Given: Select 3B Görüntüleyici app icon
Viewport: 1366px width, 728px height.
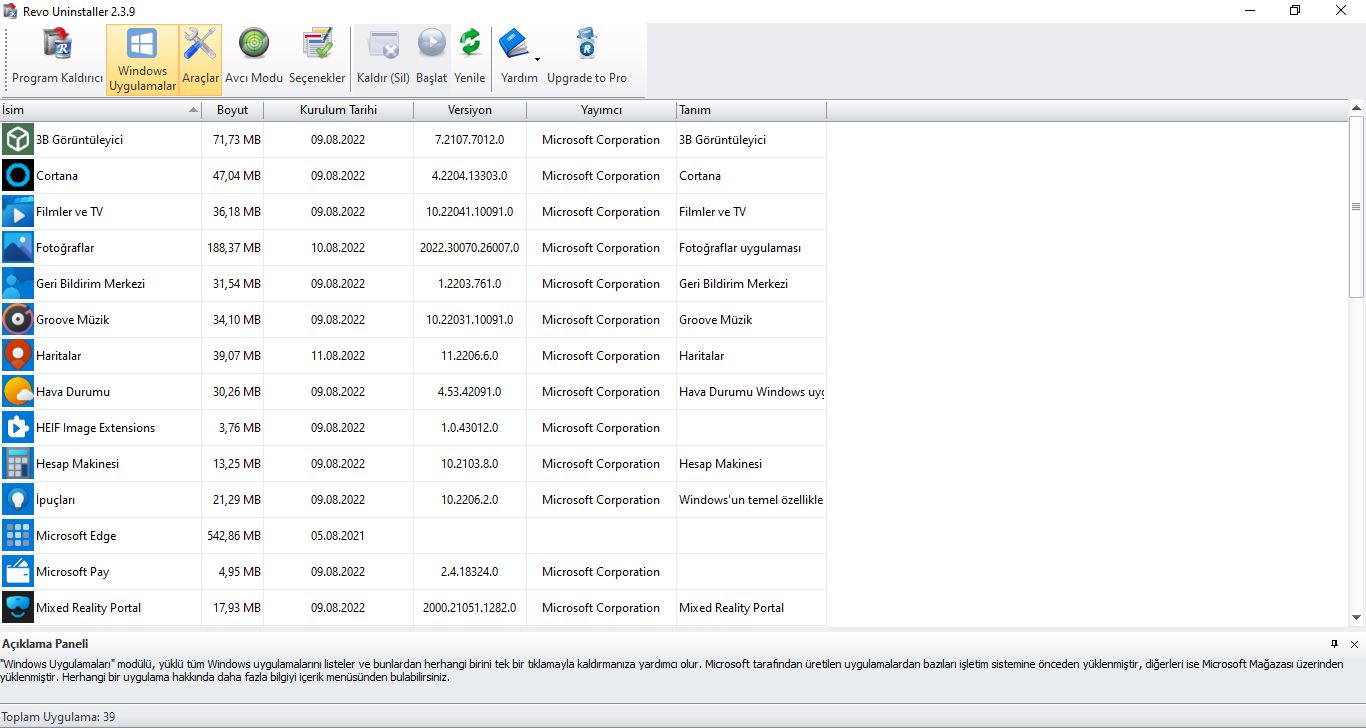Looking at the screenshot, I should (x=18, y=140).
